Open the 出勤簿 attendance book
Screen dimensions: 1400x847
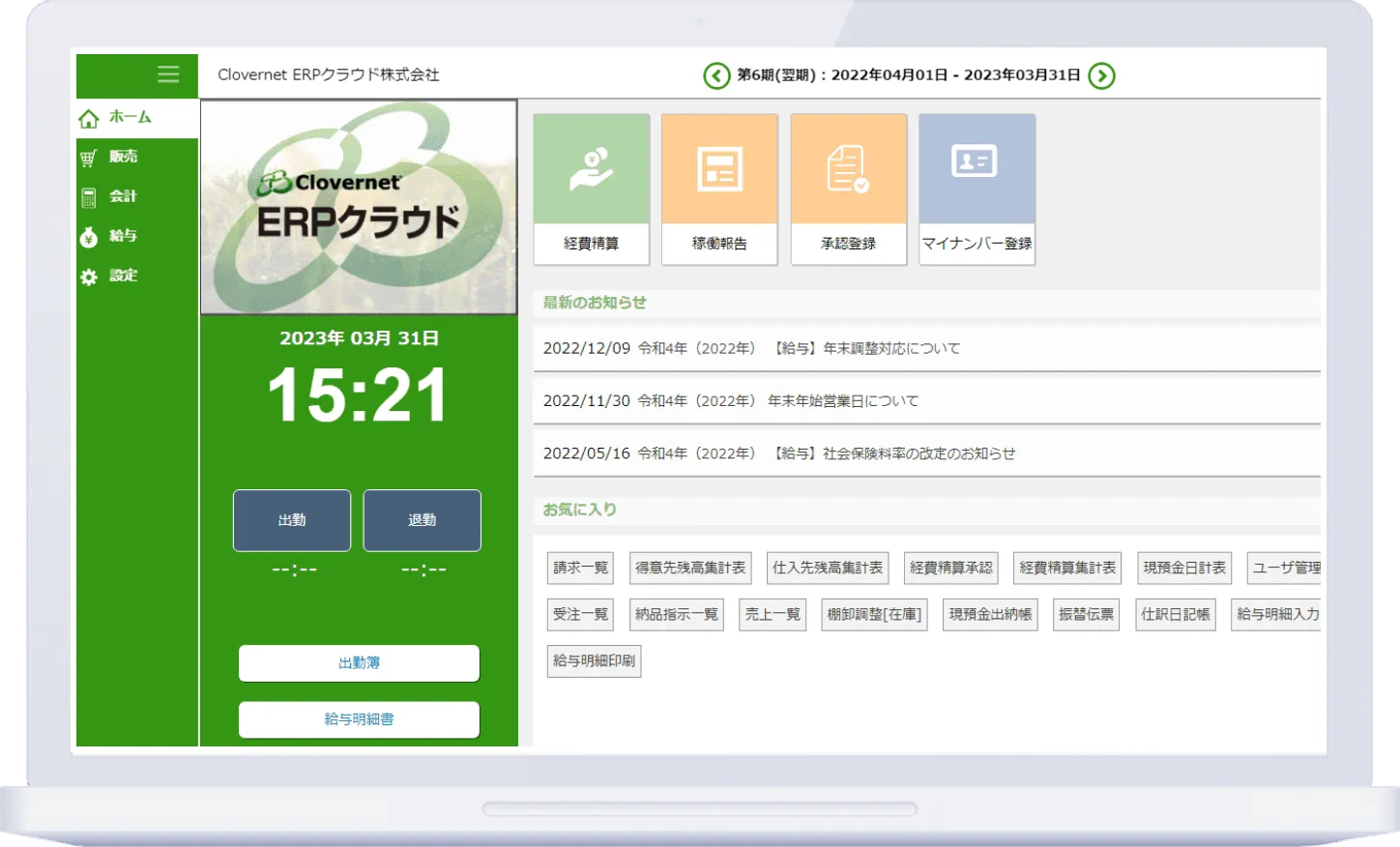(359, 663)
